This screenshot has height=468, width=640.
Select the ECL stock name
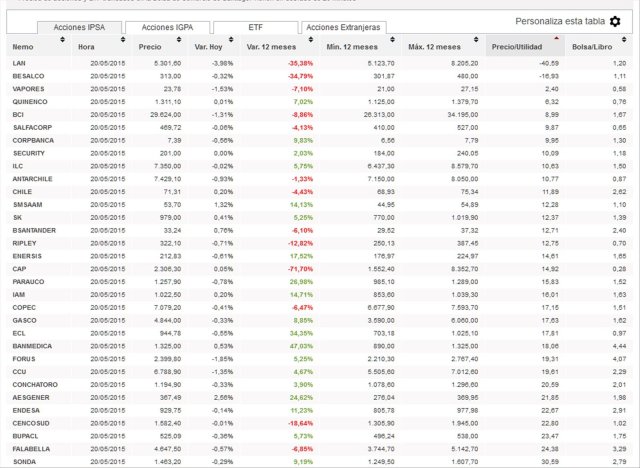[x=19, y=333]
